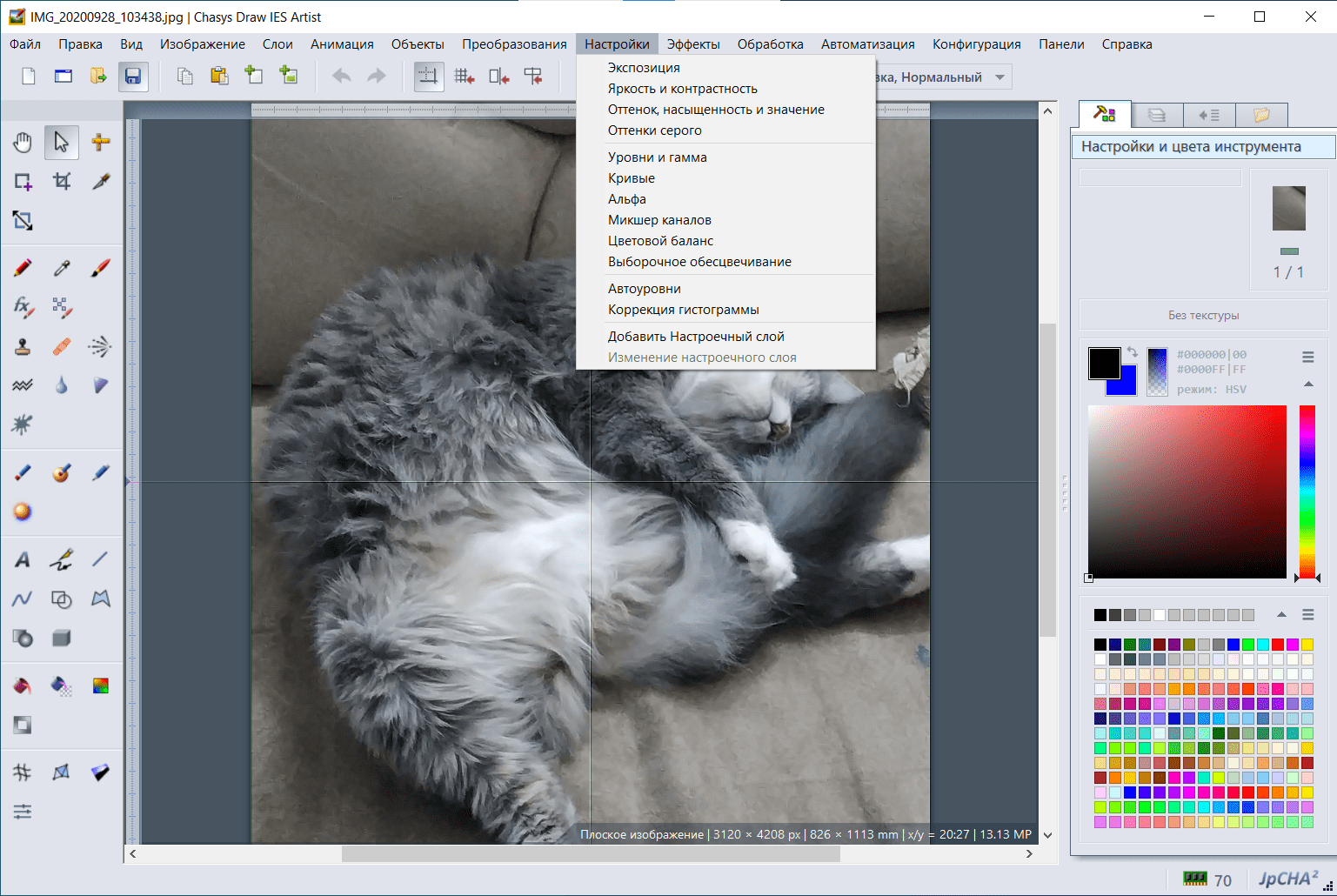Collapse the color picker with its triangle
This screenshot has height=896, width=1337.
pyautogui.click(x=1307, y=384)
